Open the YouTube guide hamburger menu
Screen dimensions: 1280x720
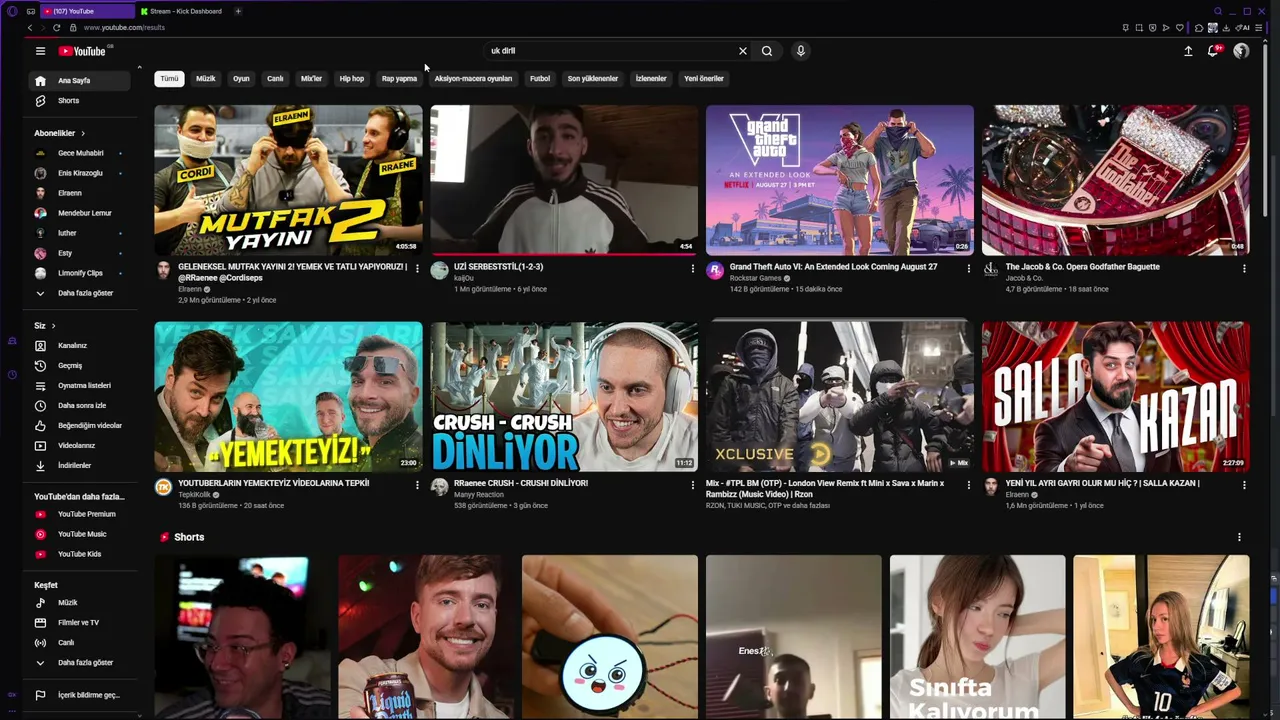(40, 51)
